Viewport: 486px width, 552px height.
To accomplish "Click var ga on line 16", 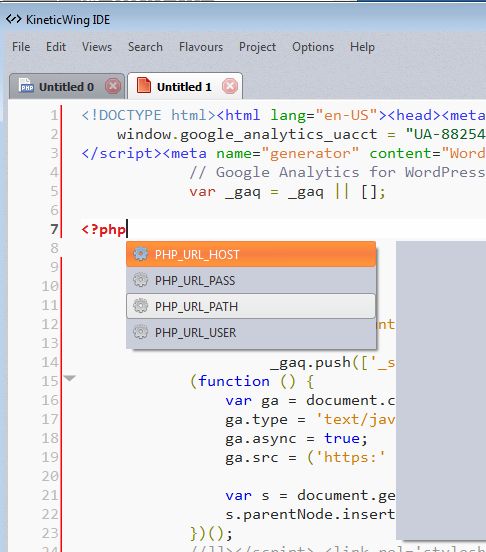I will coord(252,401).
